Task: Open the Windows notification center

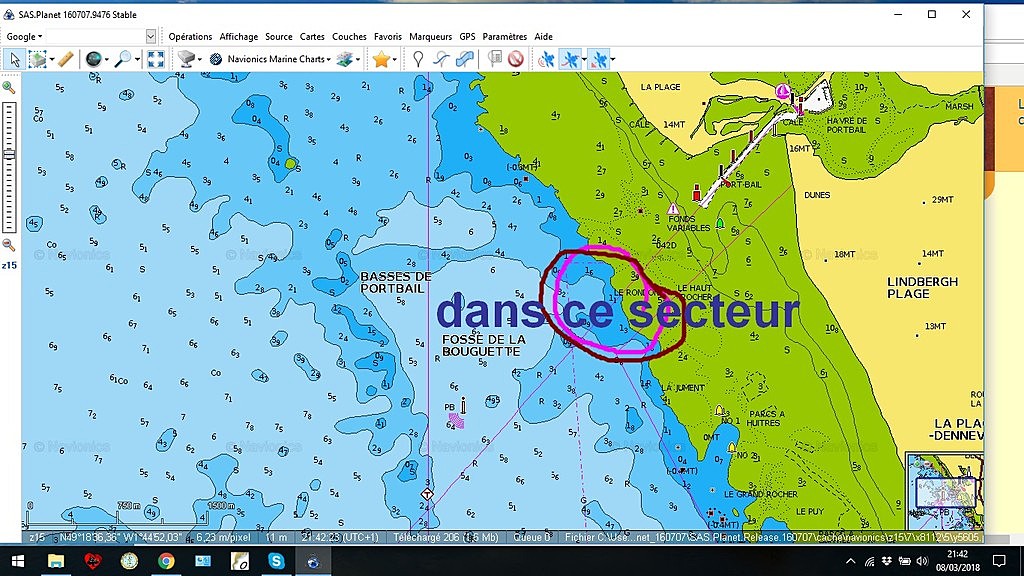Action: point(999,561)
